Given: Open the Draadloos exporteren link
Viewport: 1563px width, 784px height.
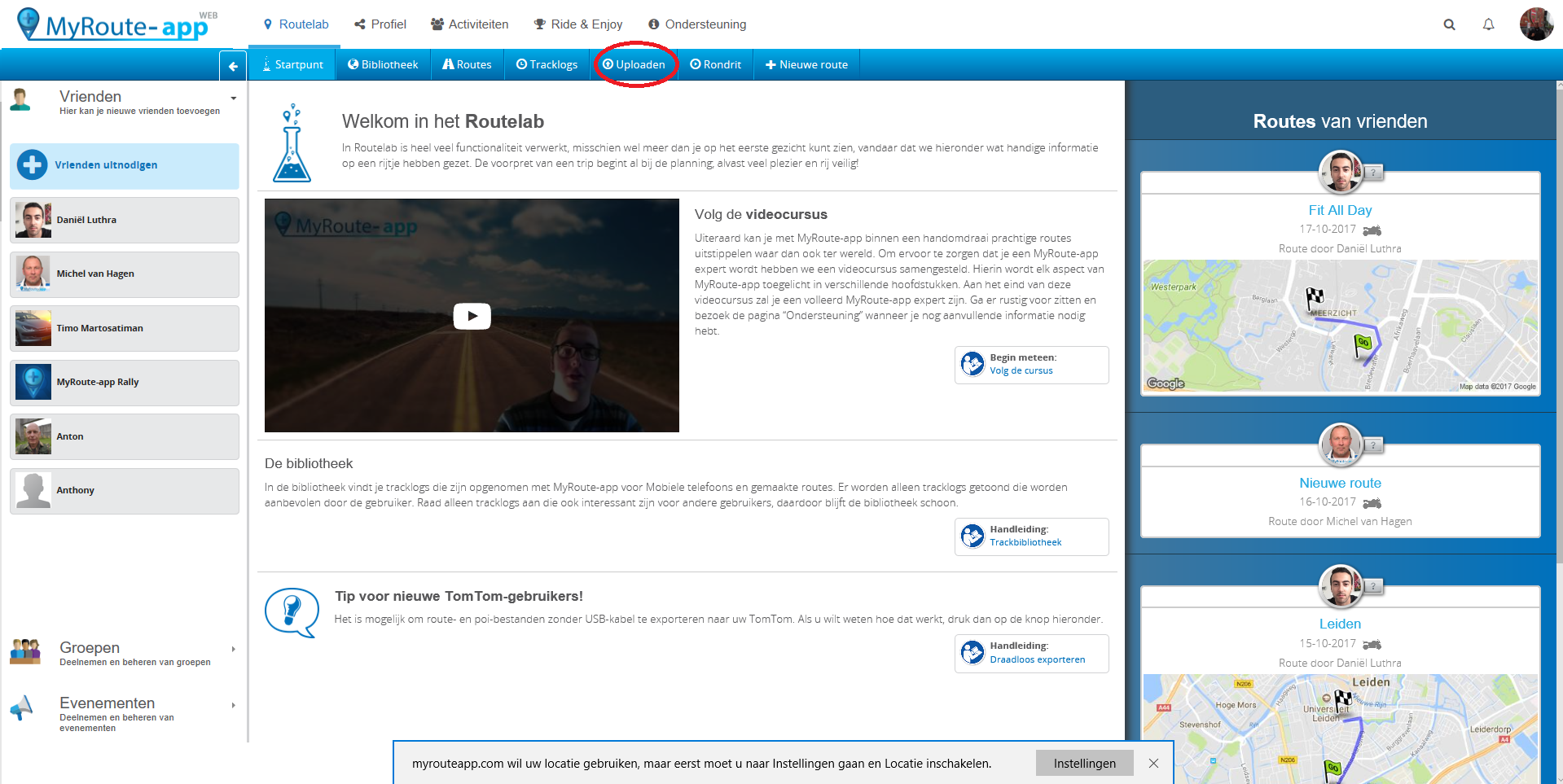Looking at the screenshot, I should [x=1037, y=659].
